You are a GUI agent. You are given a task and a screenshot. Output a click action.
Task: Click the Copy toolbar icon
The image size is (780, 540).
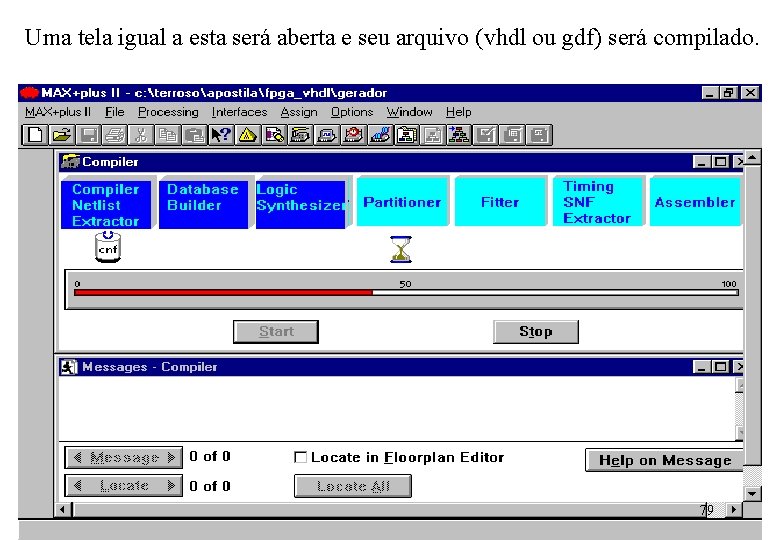[x=168, y=135]
